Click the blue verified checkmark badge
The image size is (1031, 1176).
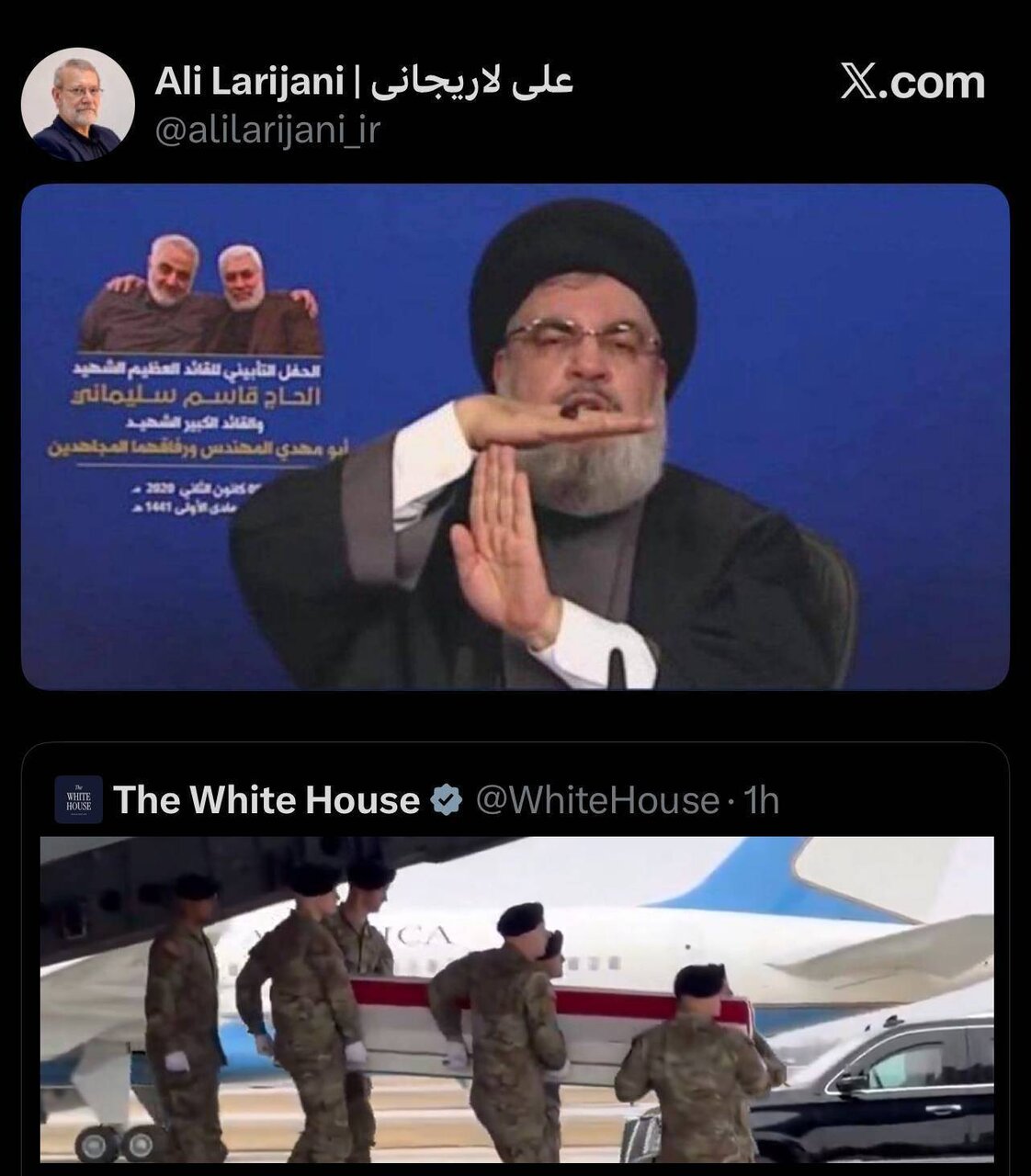pos(447,800)
